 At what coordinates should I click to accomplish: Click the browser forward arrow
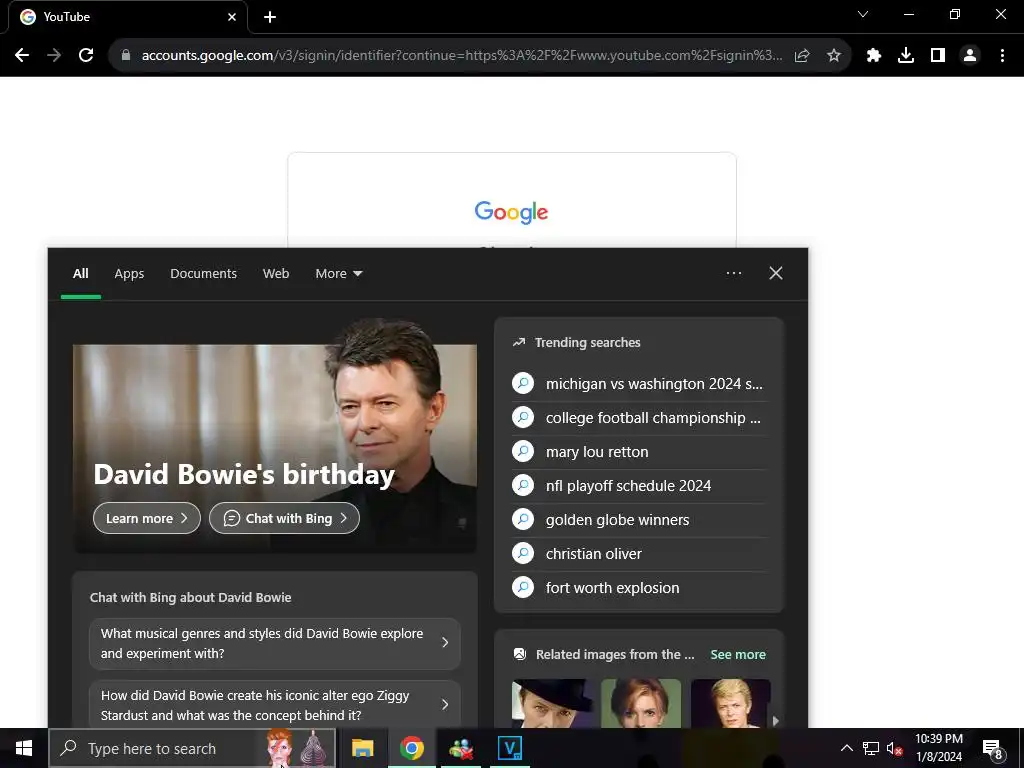[x=54, y=56]
